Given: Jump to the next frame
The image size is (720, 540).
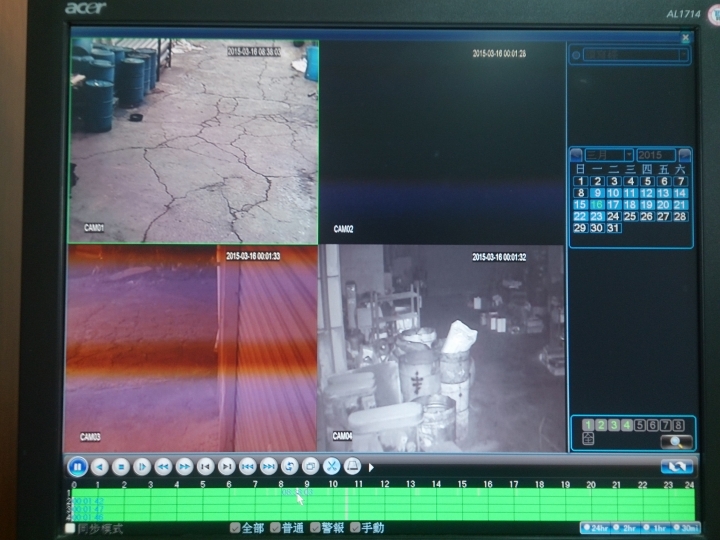Looking at the screenshot, I should click(x=226, y=467).
